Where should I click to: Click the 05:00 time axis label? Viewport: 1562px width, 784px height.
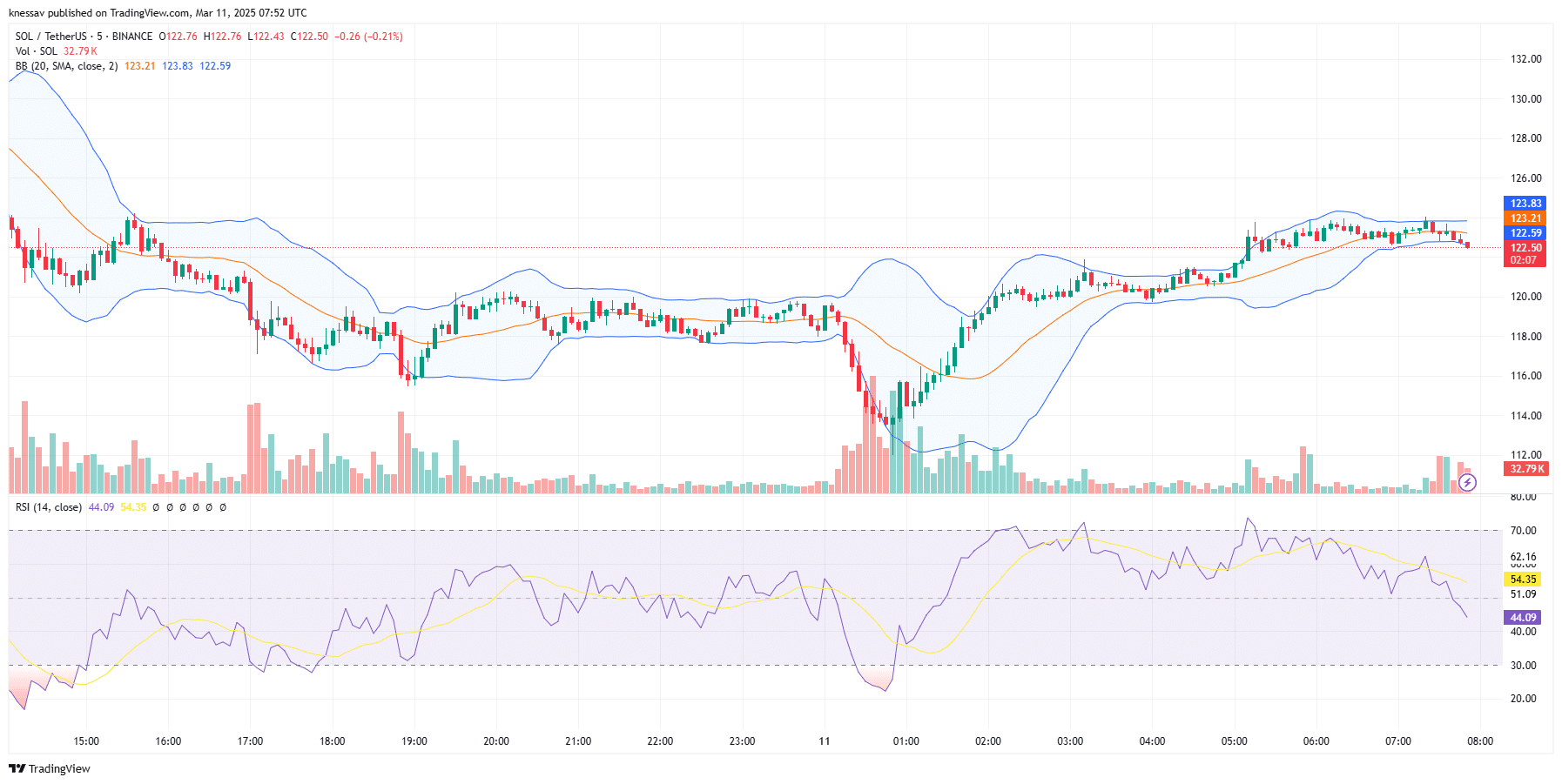tap(1234, 741)
